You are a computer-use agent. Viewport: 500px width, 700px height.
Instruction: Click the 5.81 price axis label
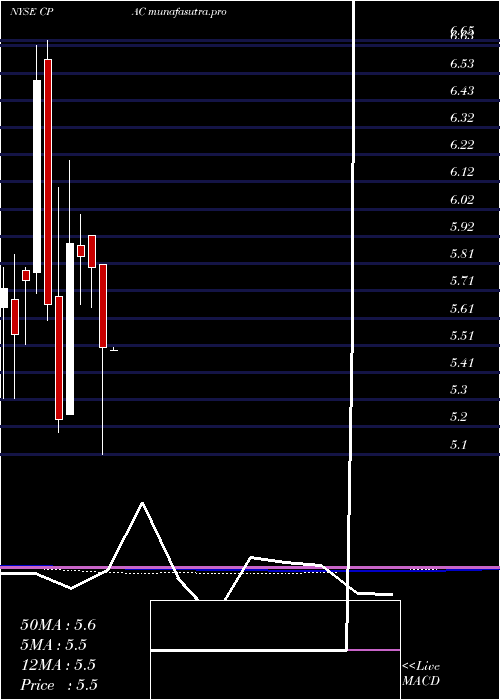462,254
